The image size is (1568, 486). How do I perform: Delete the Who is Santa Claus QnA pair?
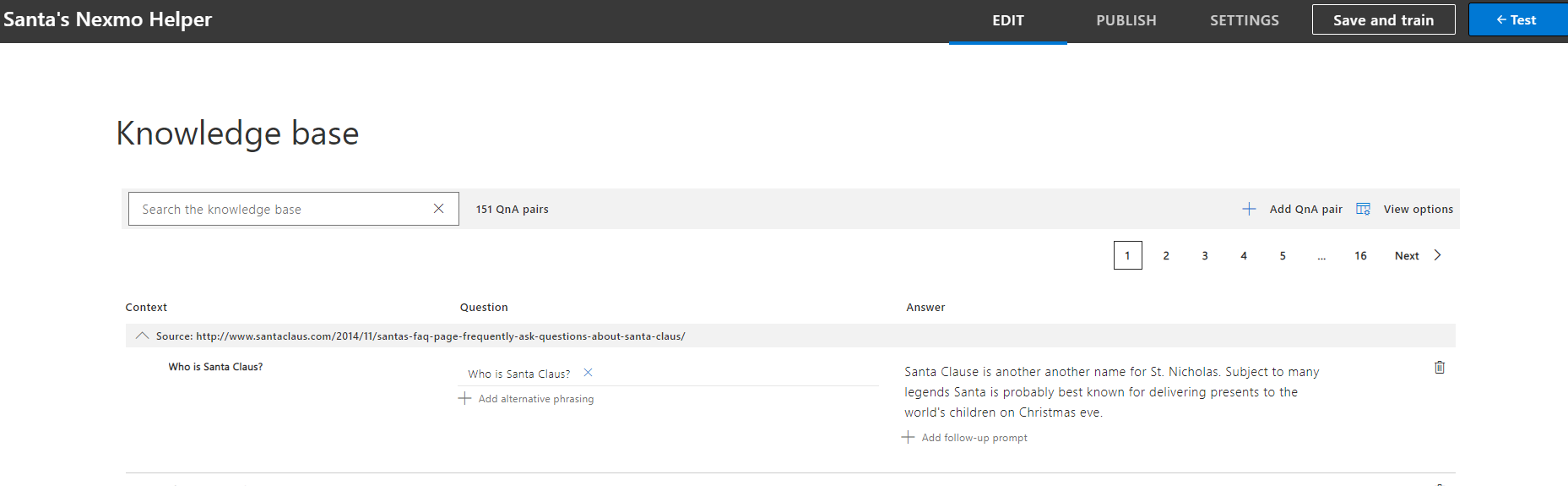[x=1440, y=367]
